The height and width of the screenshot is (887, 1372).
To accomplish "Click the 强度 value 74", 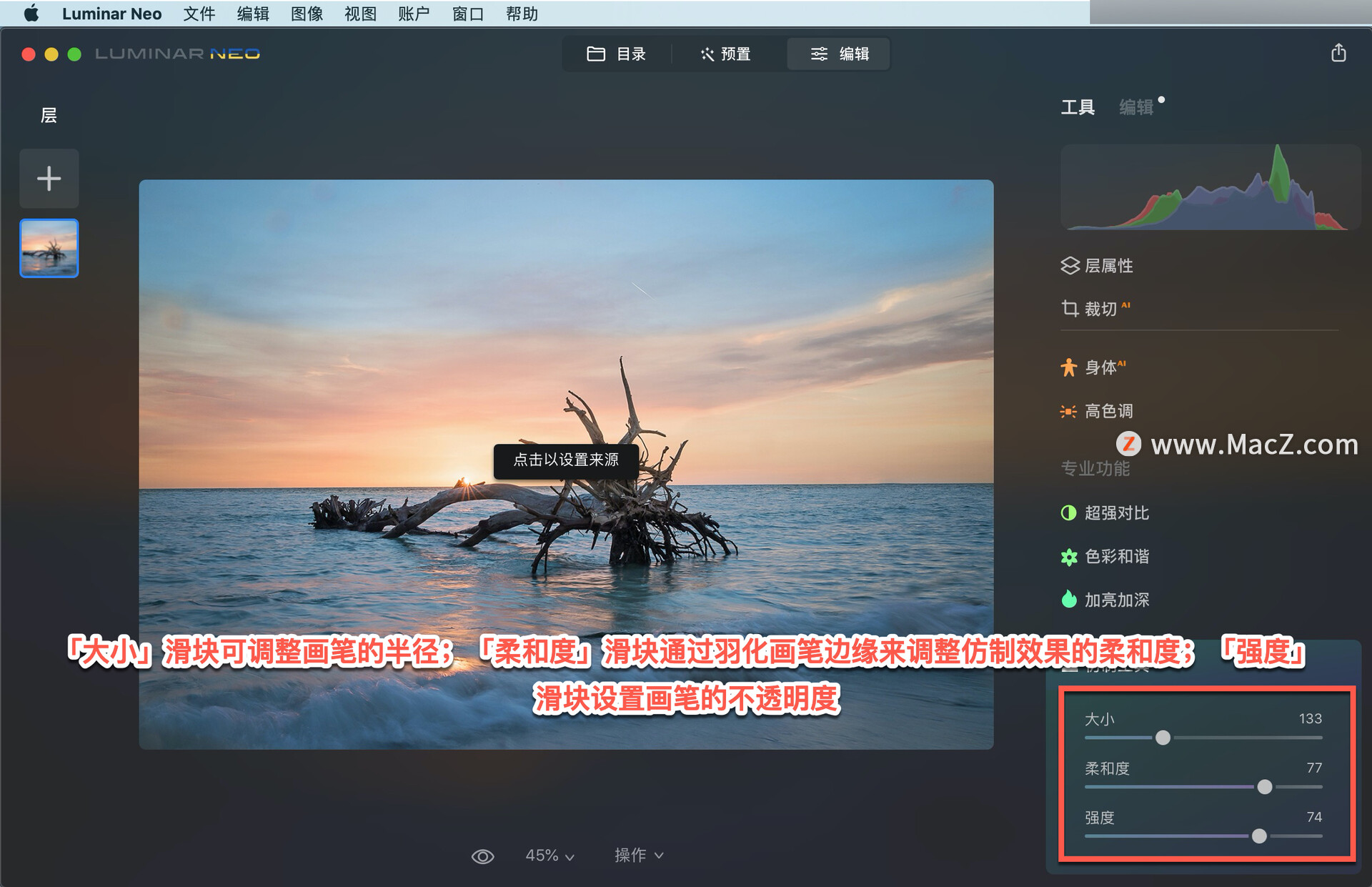I will tap(1314, 817).
